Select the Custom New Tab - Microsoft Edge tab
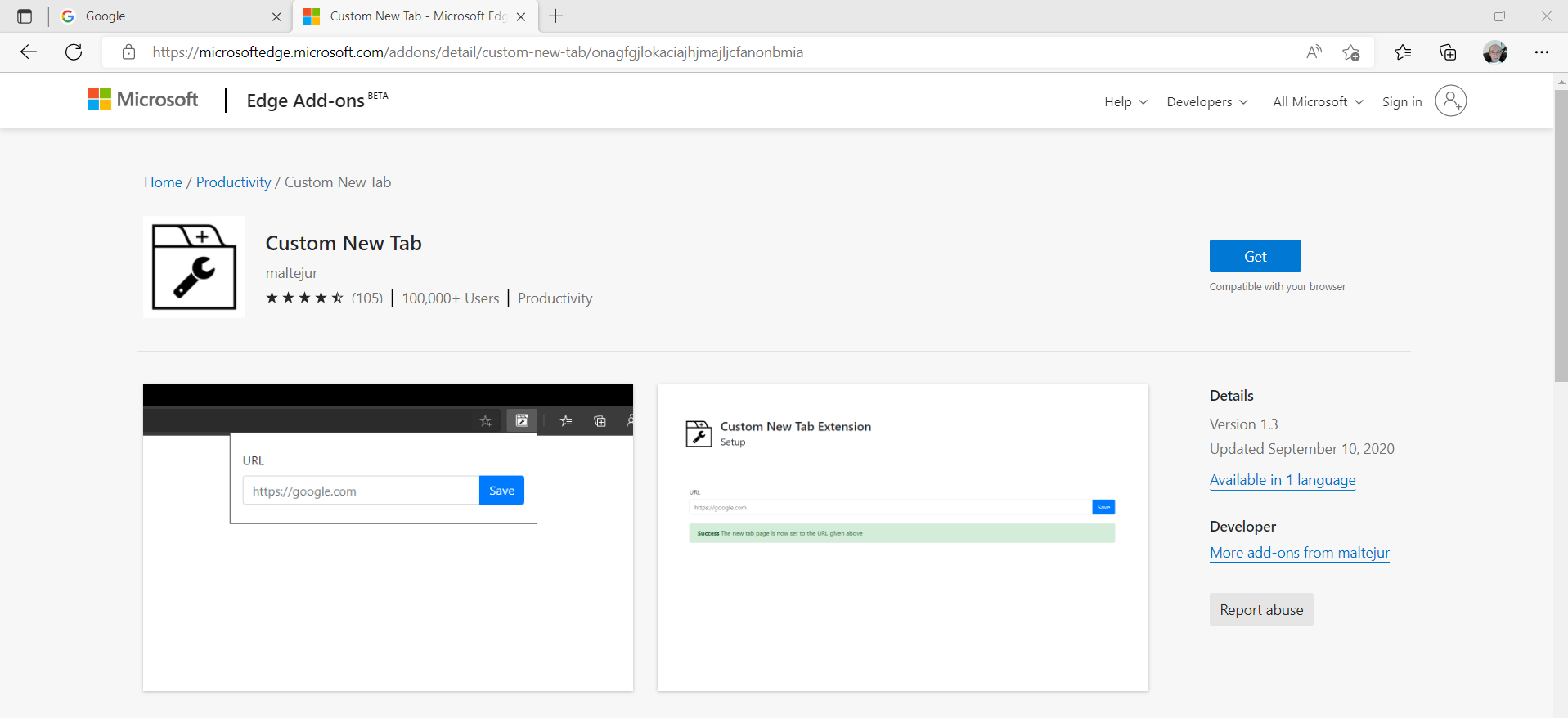Viewport: 1568px width, 718px height. 416,16
